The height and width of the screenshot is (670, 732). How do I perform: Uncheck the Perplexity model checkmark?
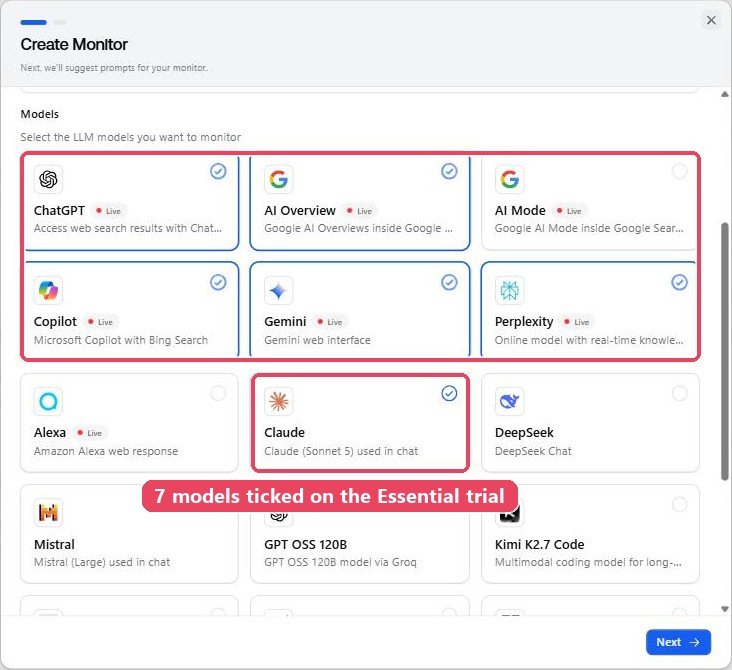[x=679, y=282]
